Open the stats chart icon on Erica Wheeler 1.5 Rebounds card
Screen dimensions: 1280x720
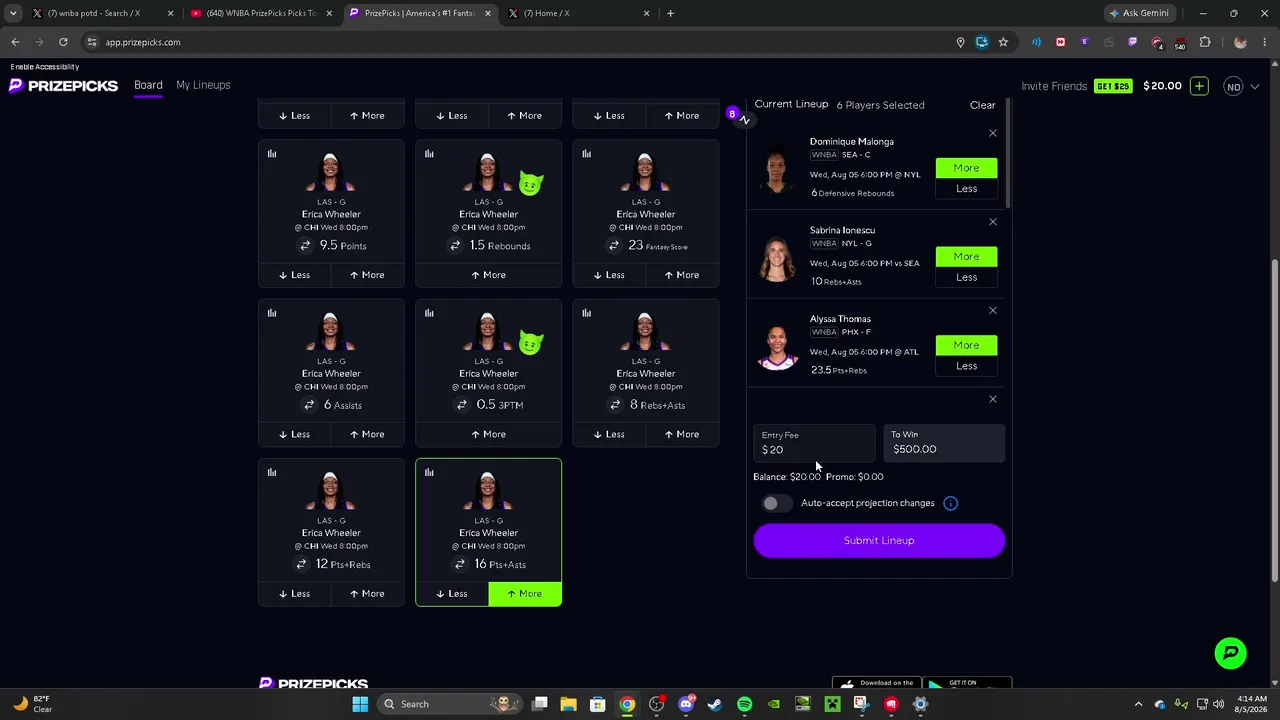coord(429,154)
